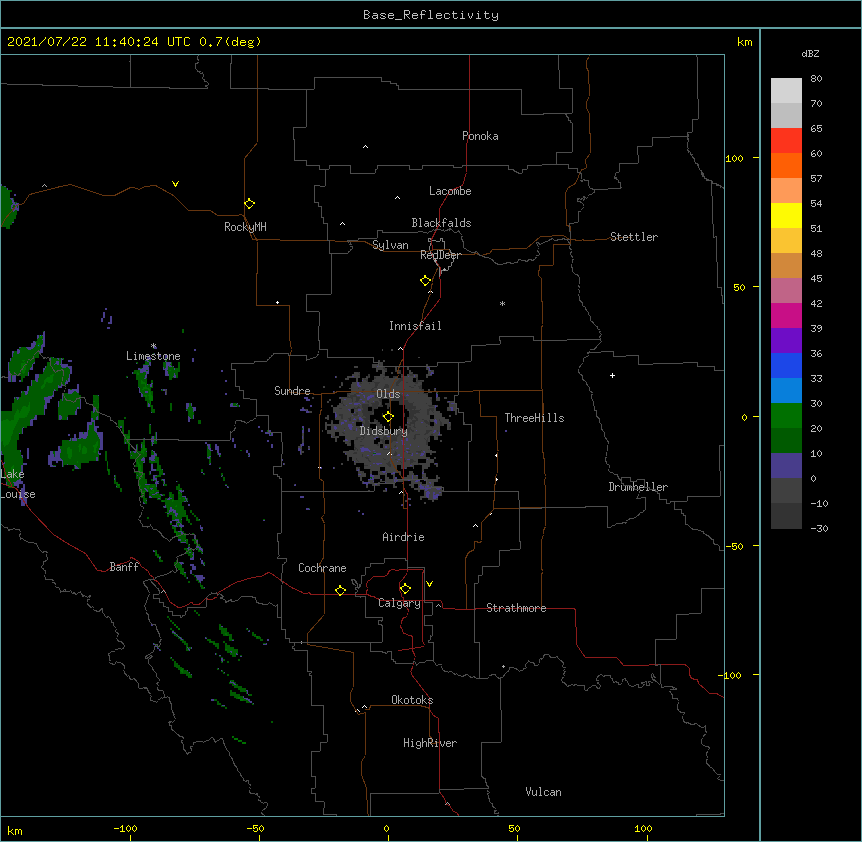The height and width of the screenshot is (842, 862).
Task: Click the red 60-65 dBZ legend swatch
Action: coord(786,141)
